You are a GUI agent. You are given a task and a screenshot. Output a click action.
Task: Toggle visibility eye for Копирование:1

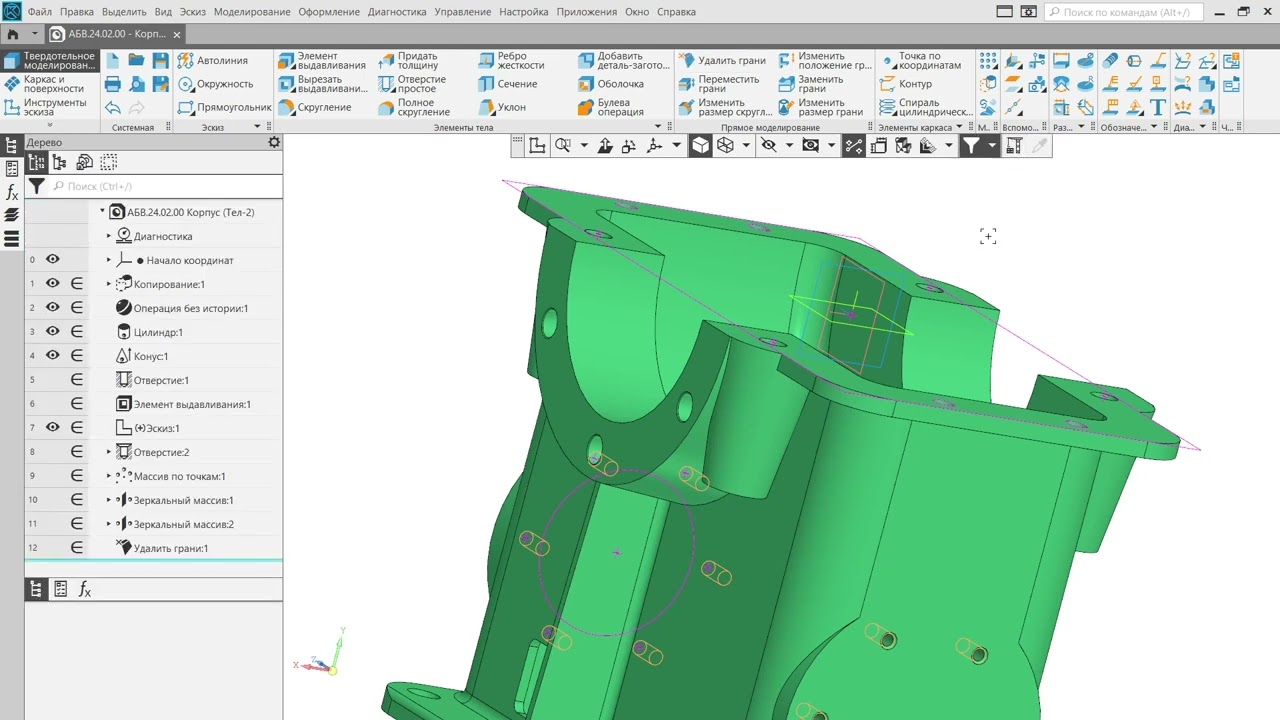(x=53, y=284)
